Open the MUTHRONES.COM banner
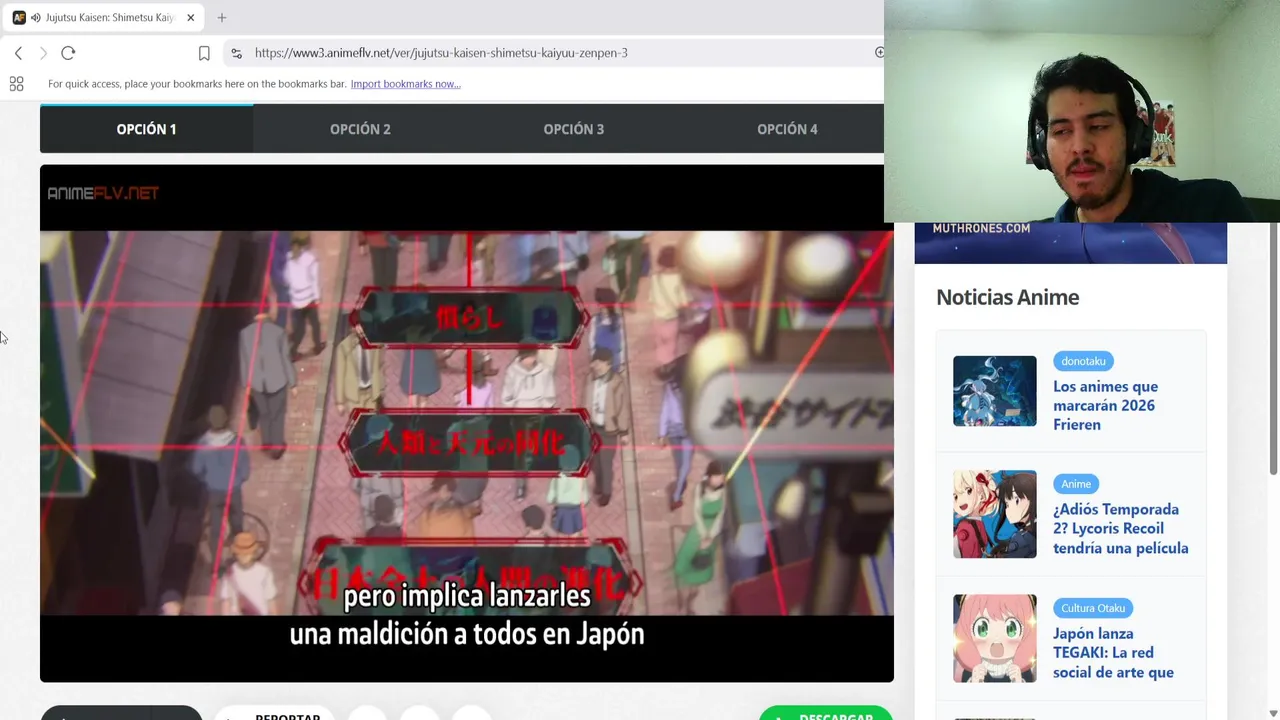This screenshot has height=720, width=1280. coord(1070,242)
